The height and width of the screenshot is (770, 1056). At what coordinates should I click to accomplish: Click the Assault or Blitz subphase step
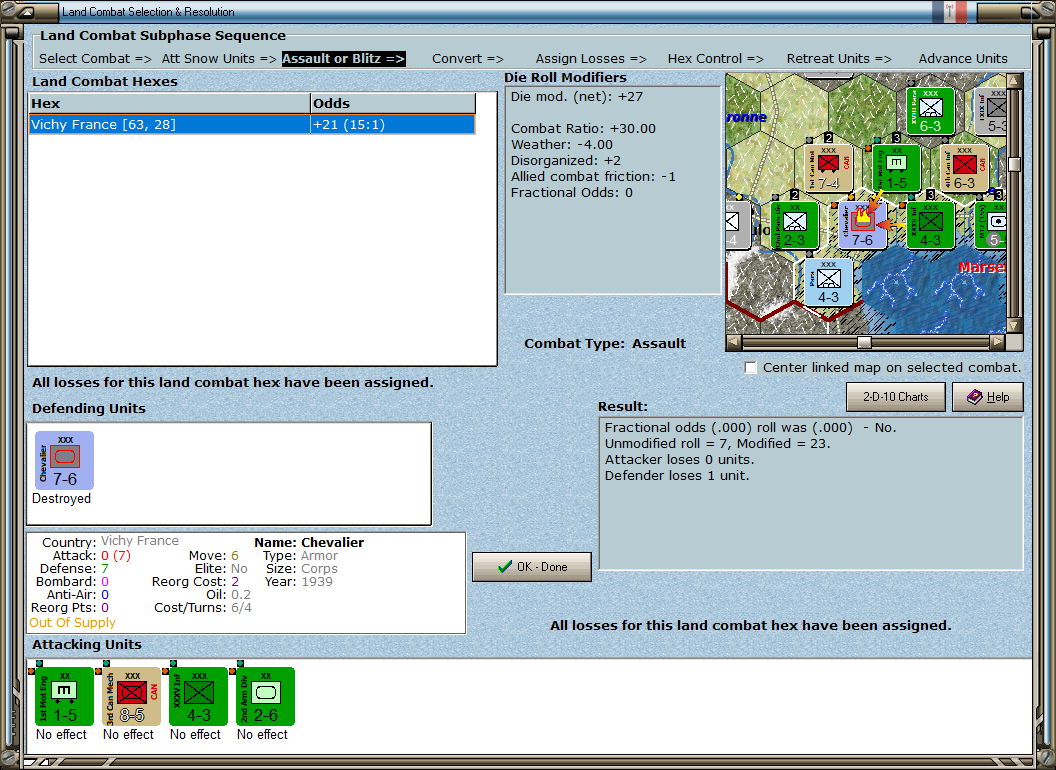[x=343, y=59]
